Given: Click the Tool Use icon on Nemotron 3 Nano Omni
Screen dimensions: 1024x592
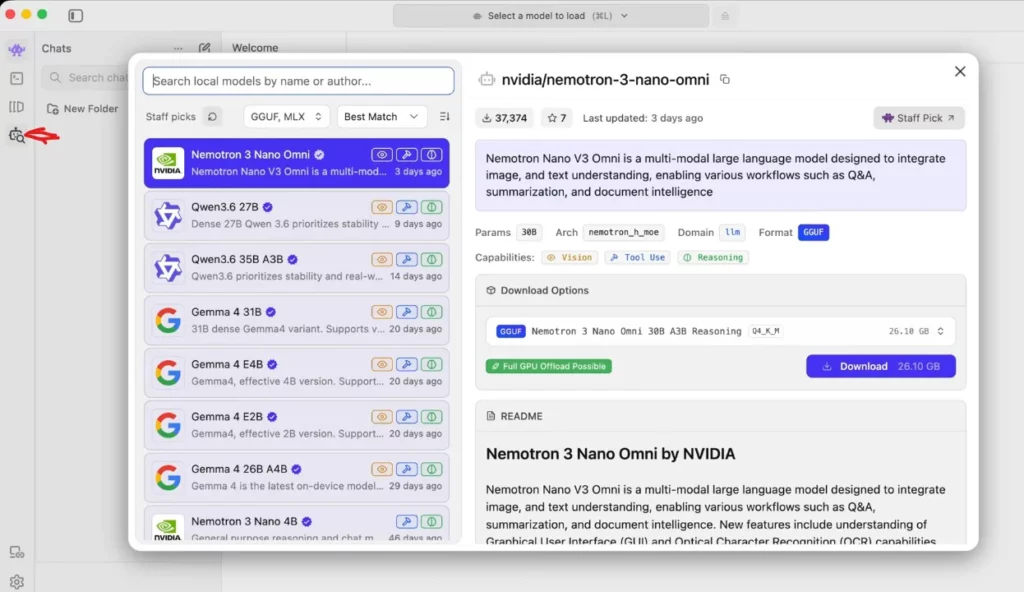Looking at the screenshot, I should [406, 155].
